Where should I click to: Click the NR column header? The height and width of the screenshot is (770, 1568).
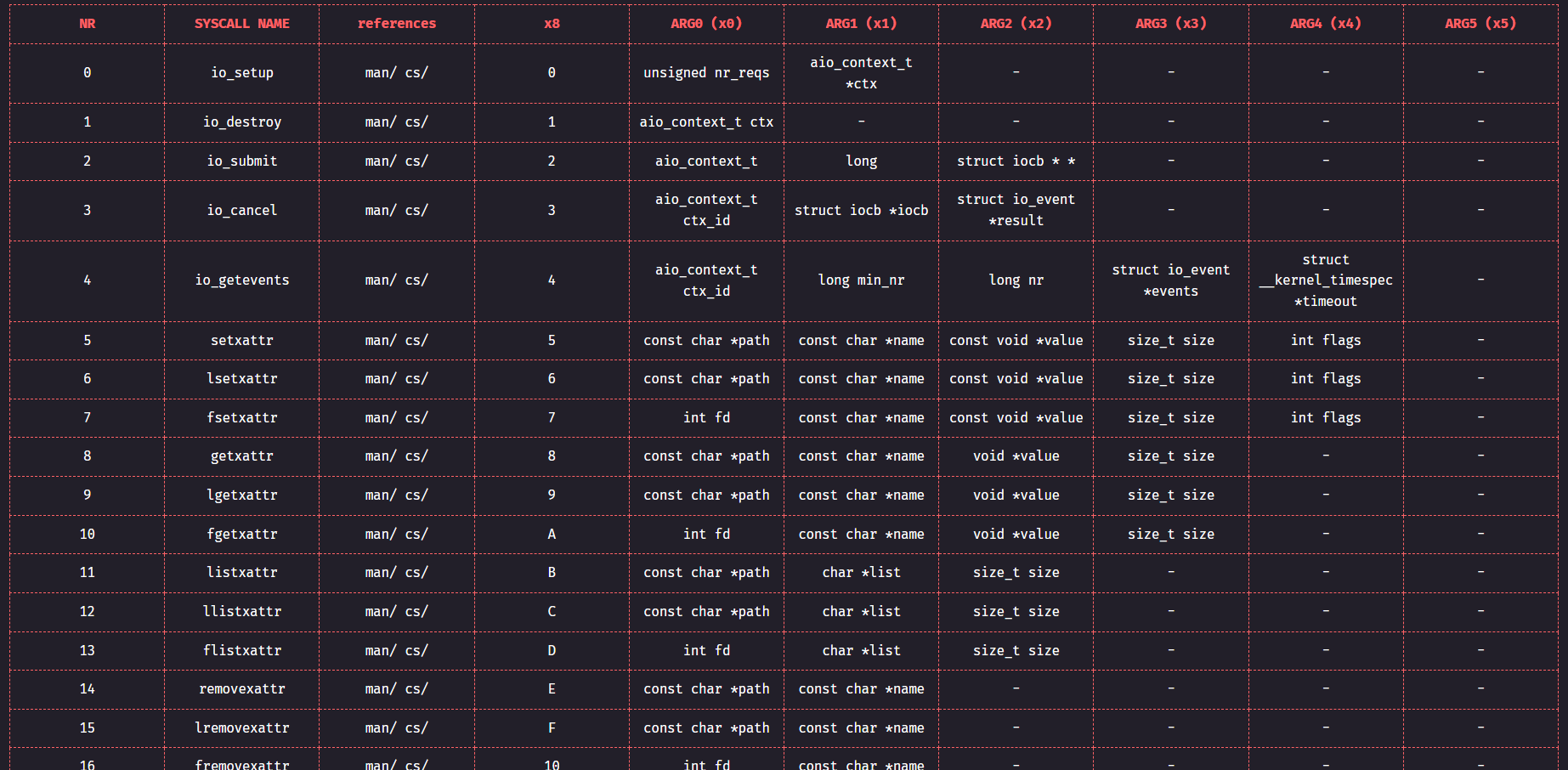point(88,24)
